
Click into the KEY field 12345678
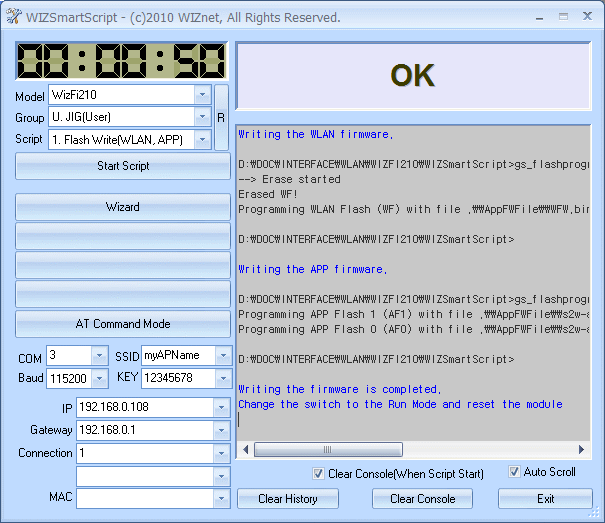pos(178,378)
